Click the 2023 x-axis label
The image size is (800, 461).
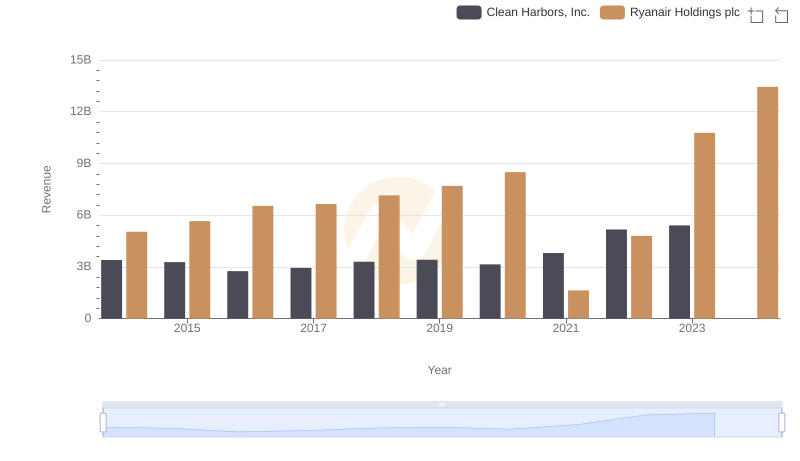692,328
